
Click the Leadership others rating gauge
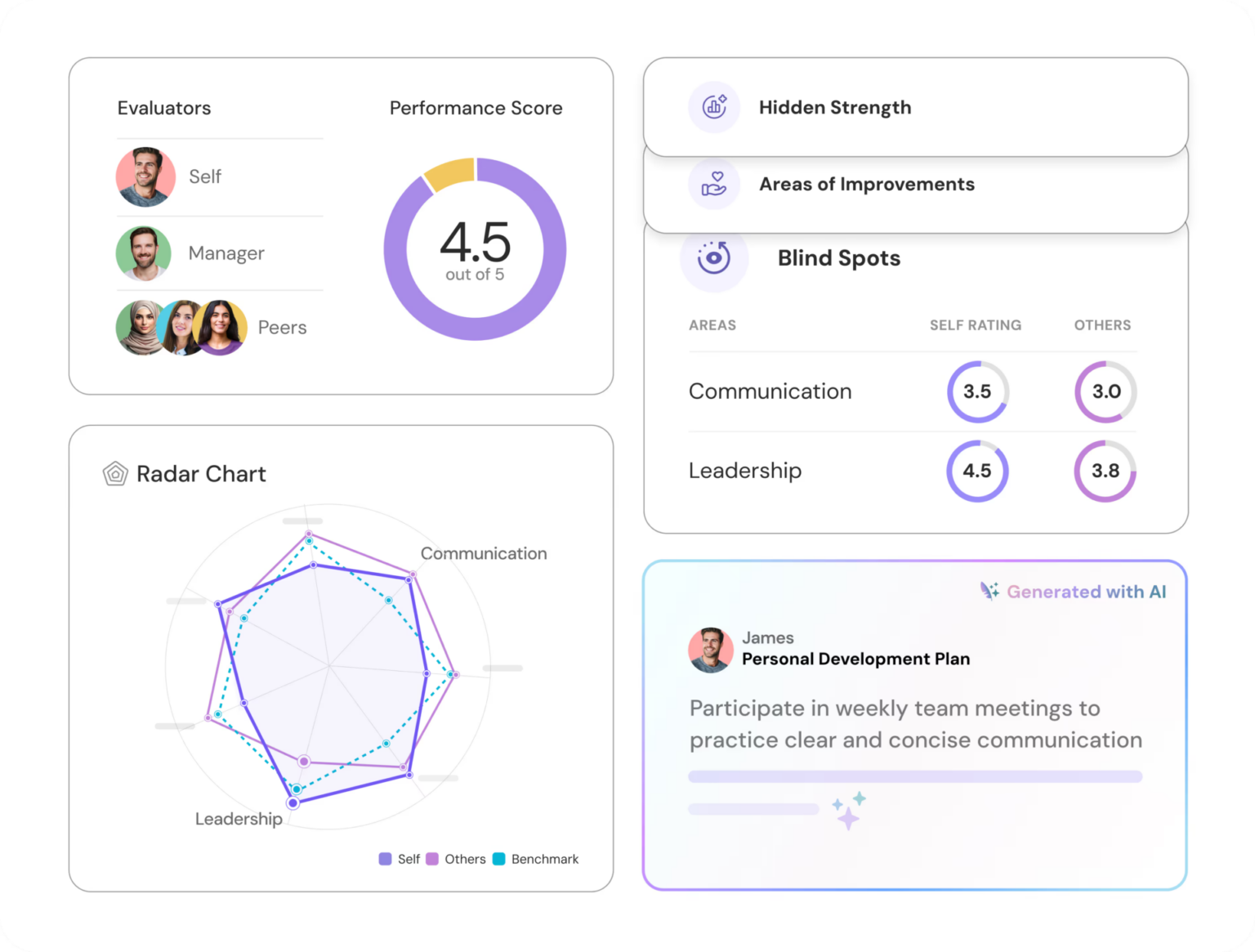pyautogui.click(x=1104, y=471)
